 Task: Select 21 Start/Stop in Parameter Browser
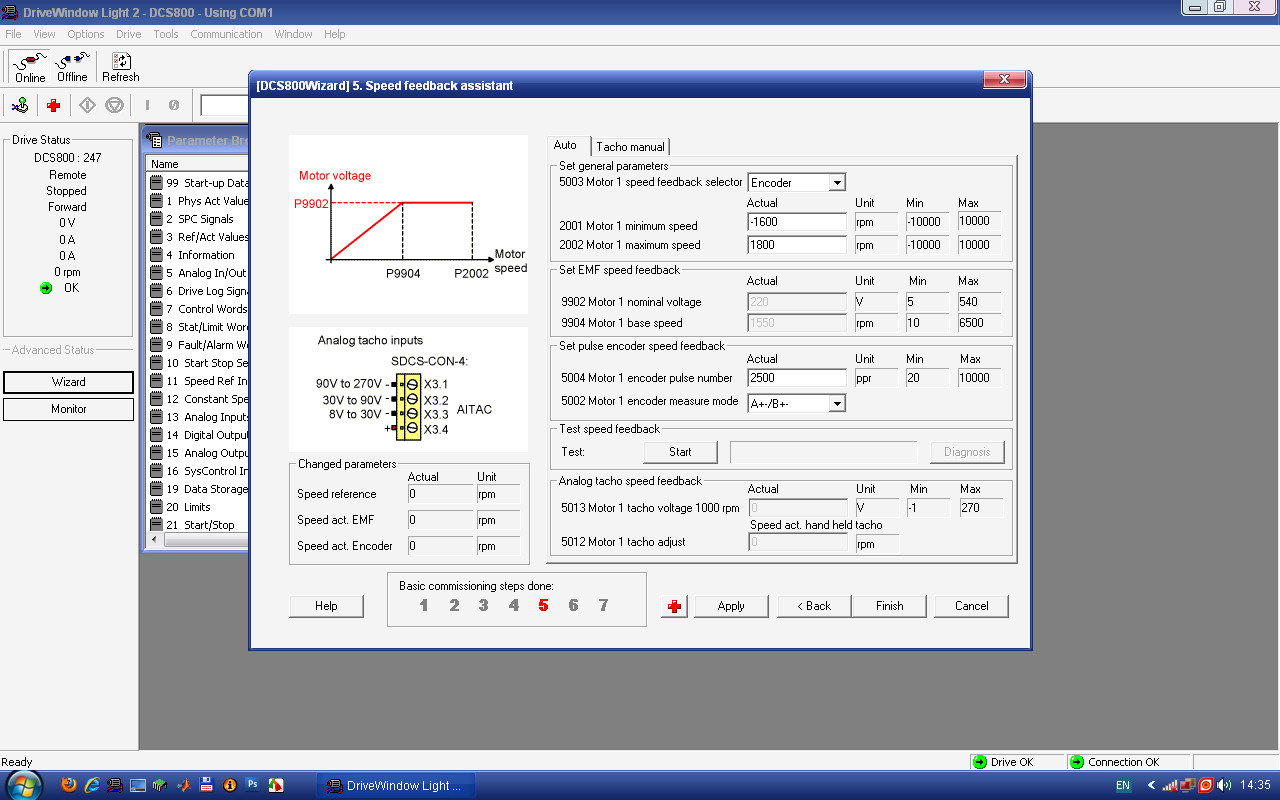198,525
